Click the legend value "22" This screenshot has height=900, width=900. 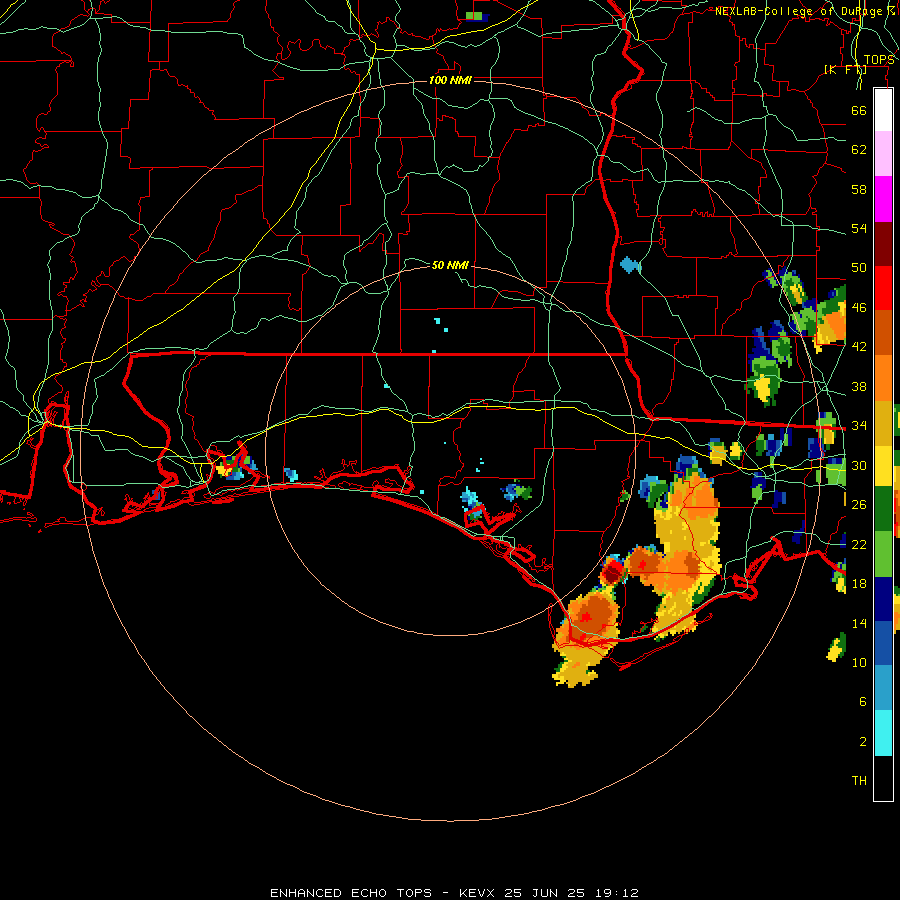point(859,545)
